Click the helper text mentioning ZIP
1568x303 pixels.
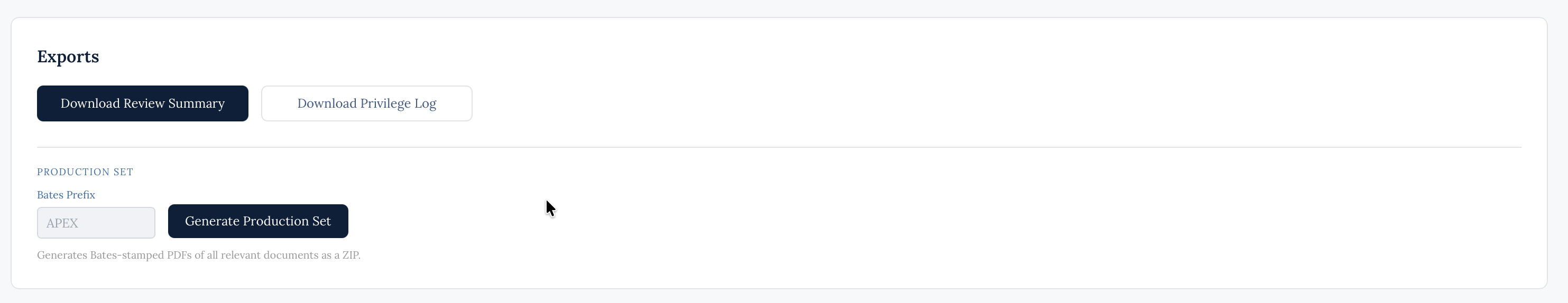pyautogui.click(x=198, y=255)
